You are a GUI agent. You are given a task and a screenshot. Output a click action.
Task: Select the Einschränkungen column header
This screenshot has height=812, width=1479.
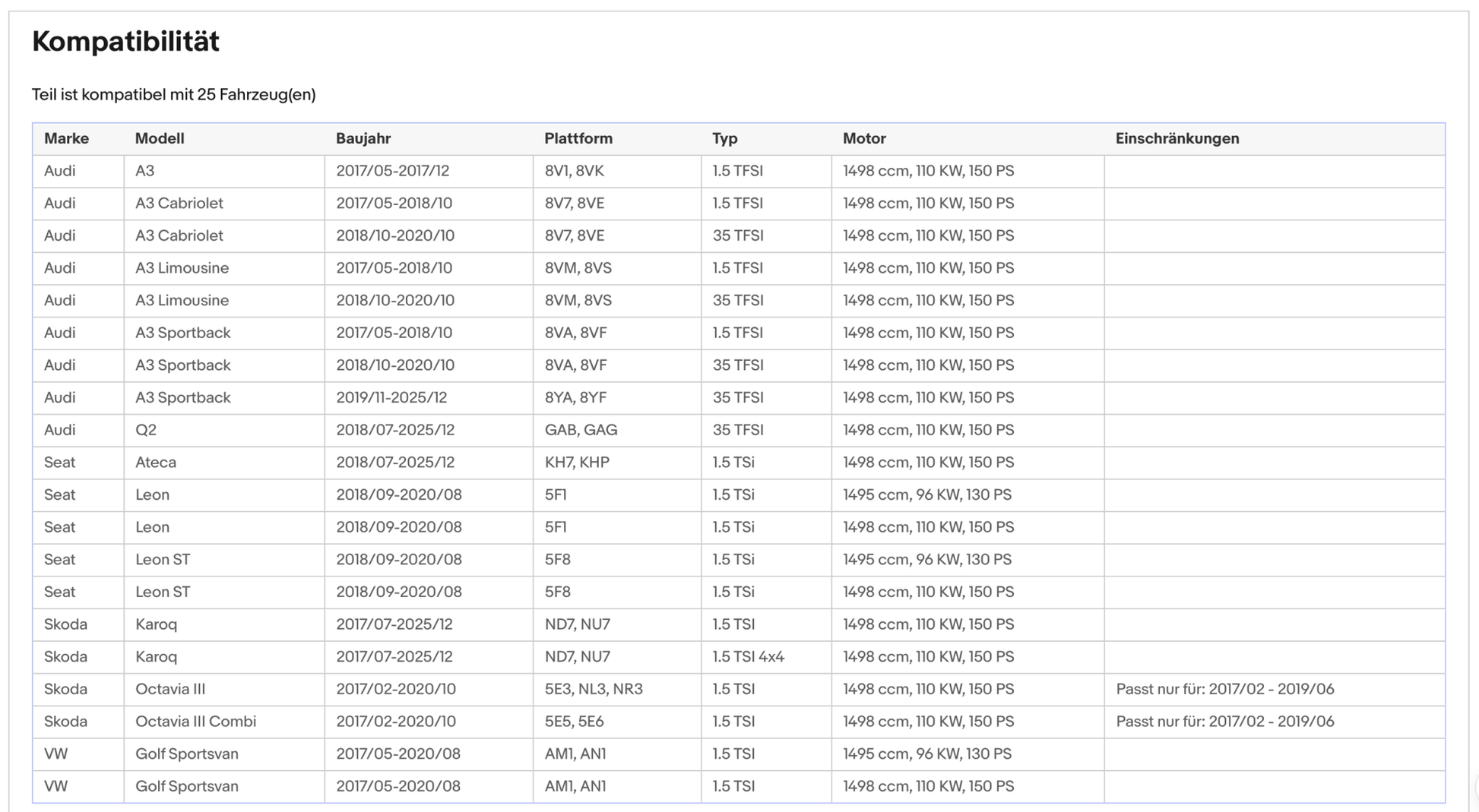pos(1177,138)
